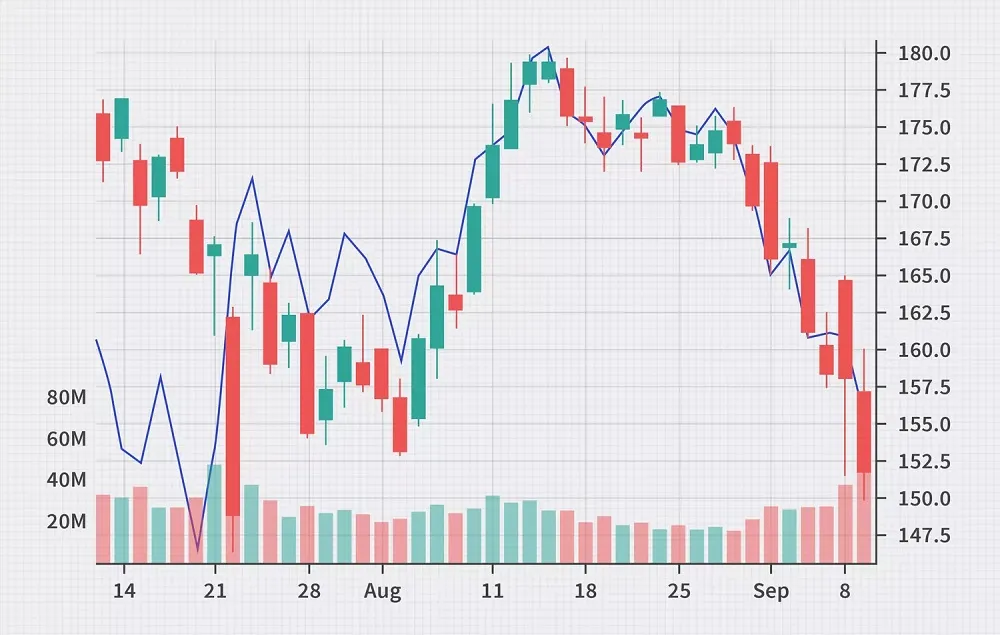Click the date label 14

point(122,592)
